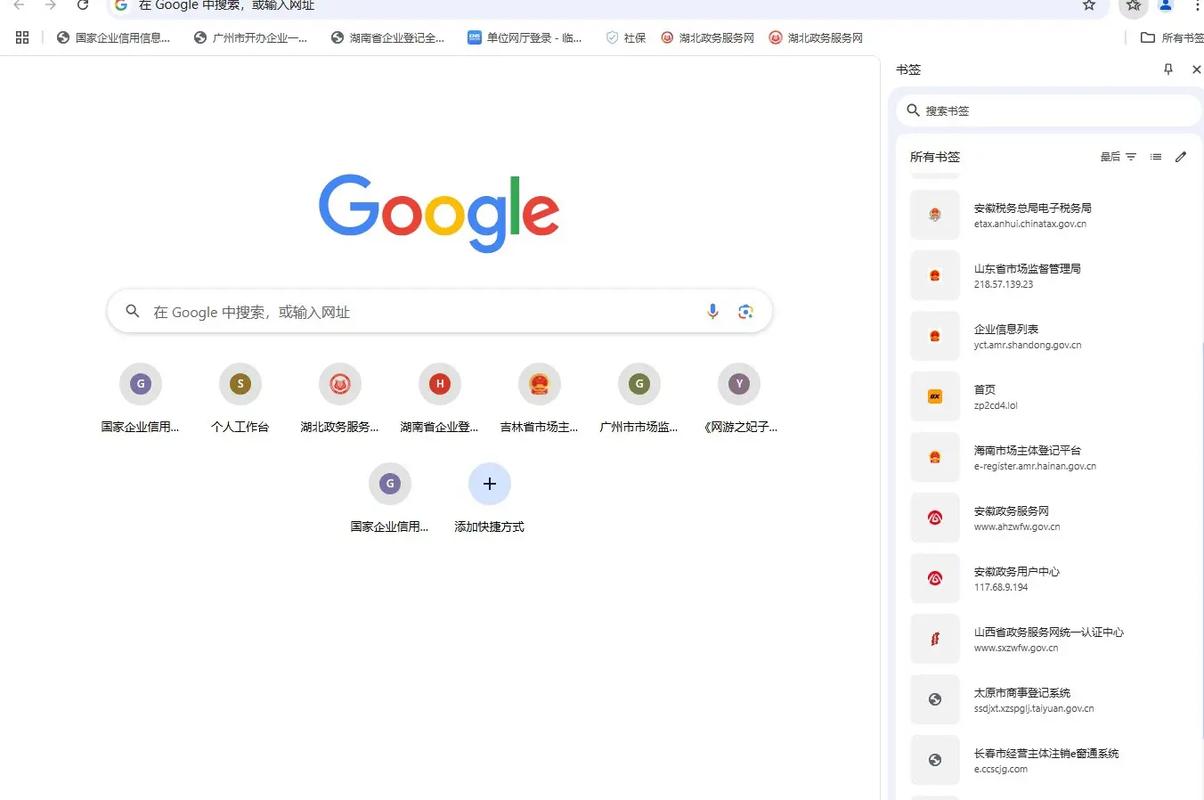
Task: Focus the 搜索书签 search field
Action: coord(1050,111)
